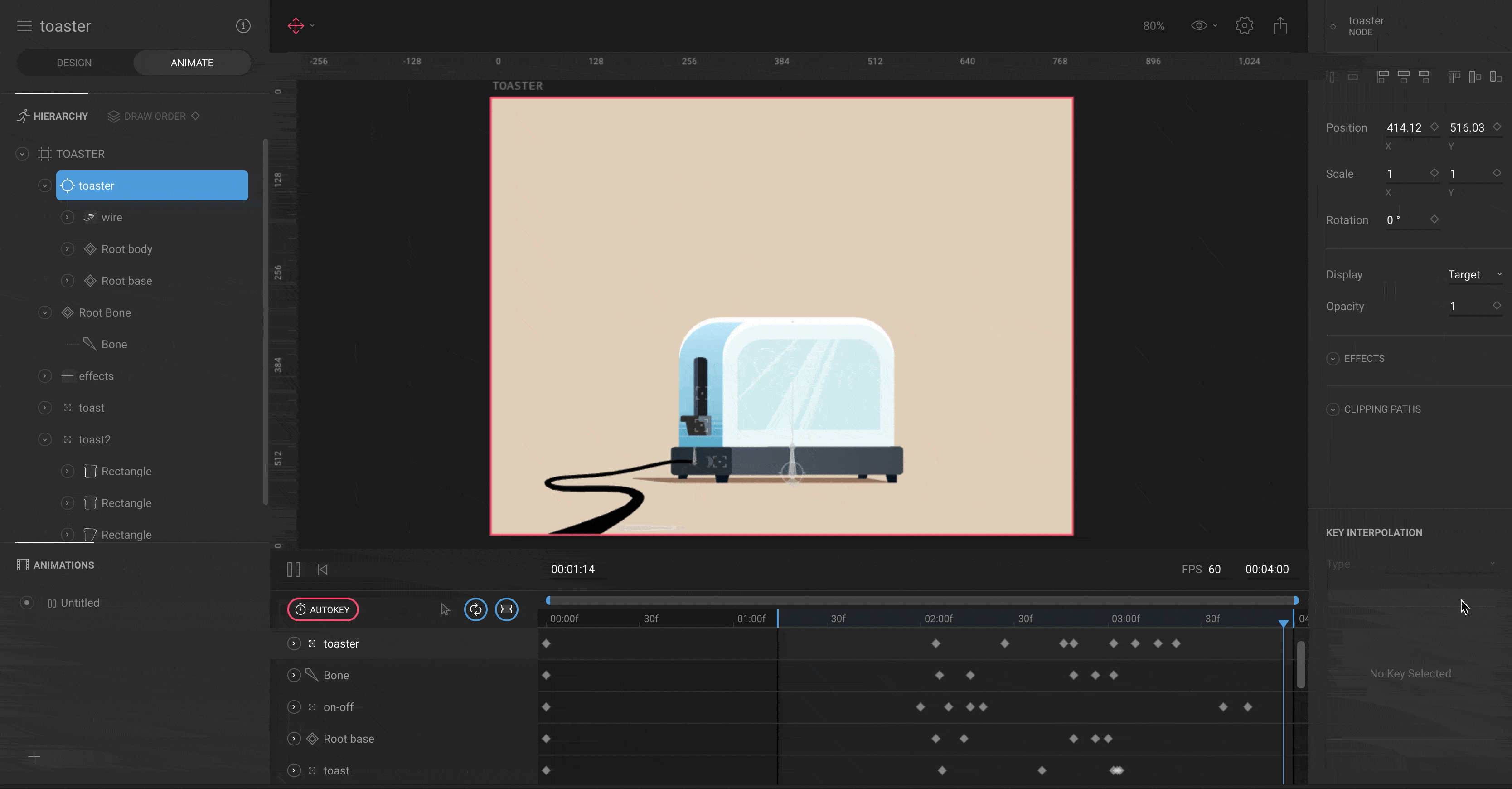
Task: Expand the effects node in hierarchy
Action: click(44, 376)
